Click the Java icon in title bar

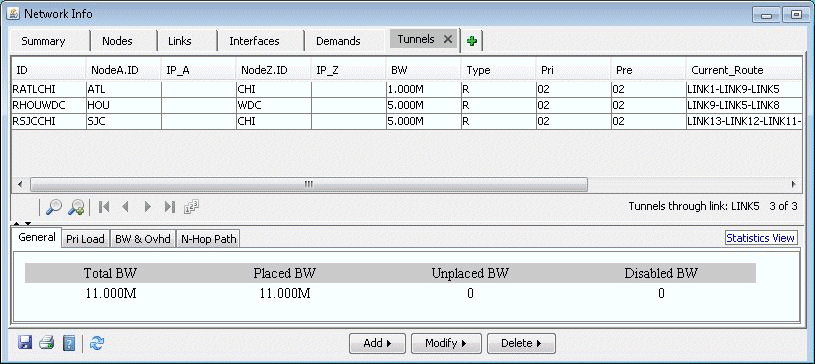[14, 14]
